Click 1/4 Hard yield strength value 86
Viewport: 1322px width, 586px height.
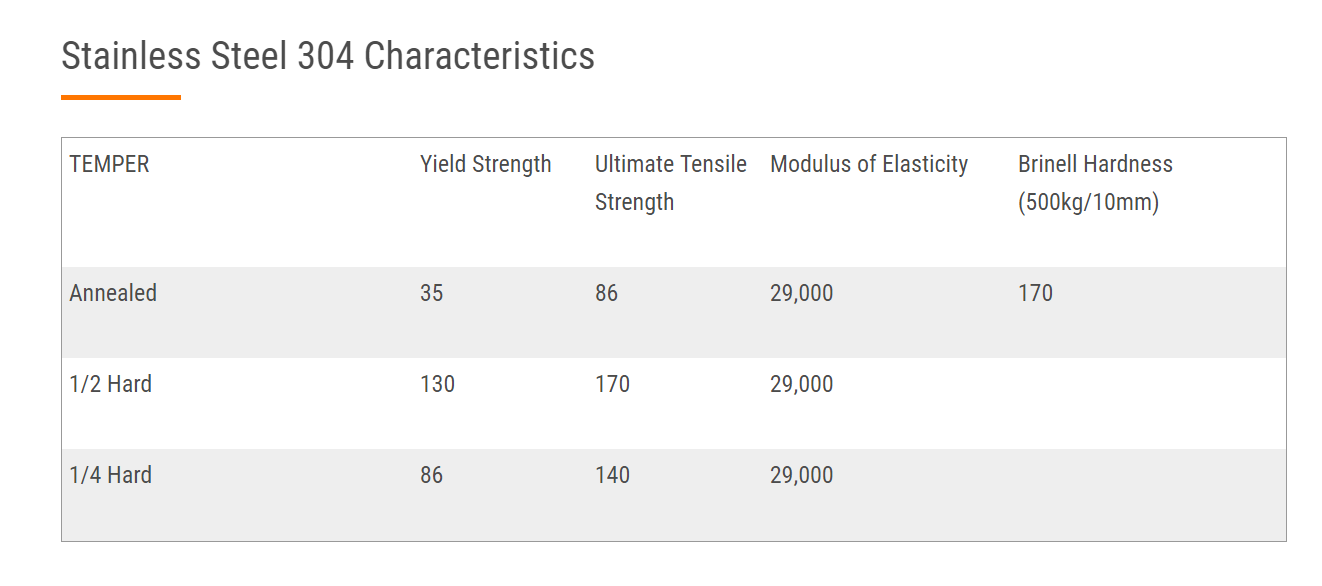[x=432, y=475]
